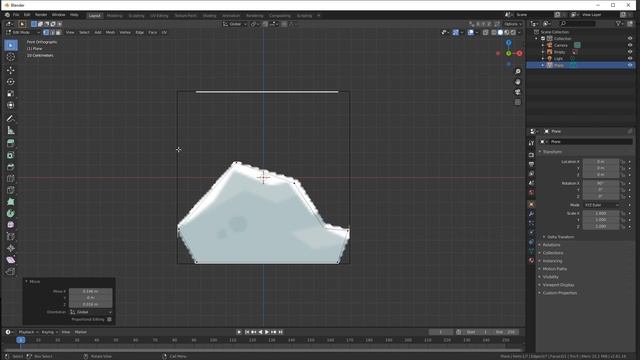The width and height of the screenshot is (640, 360).
Task: Switch to solid viewport shading mode
Action: pos(500,32)
